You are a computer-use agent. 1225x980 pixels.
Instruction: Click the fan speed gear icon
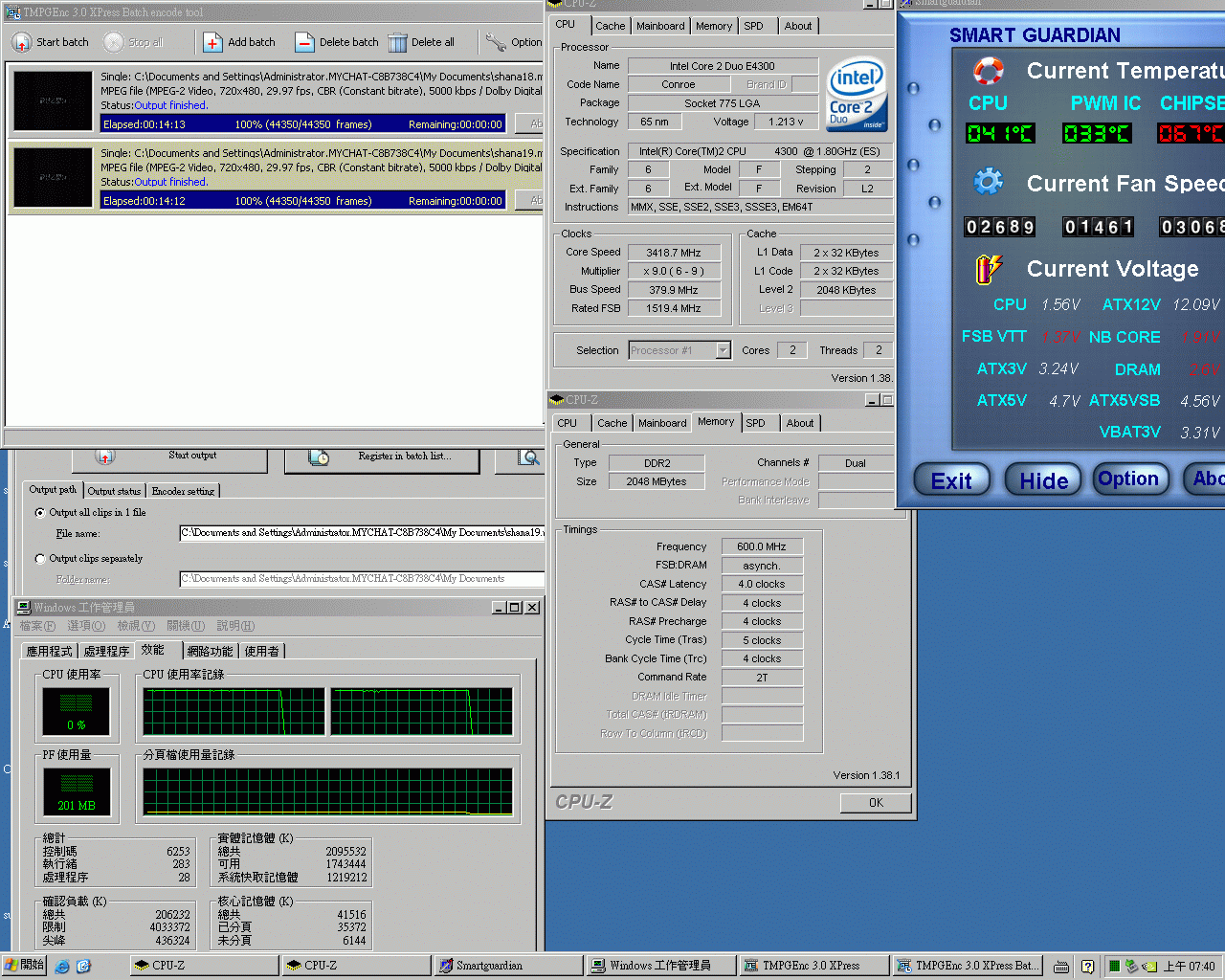point(989,181)
